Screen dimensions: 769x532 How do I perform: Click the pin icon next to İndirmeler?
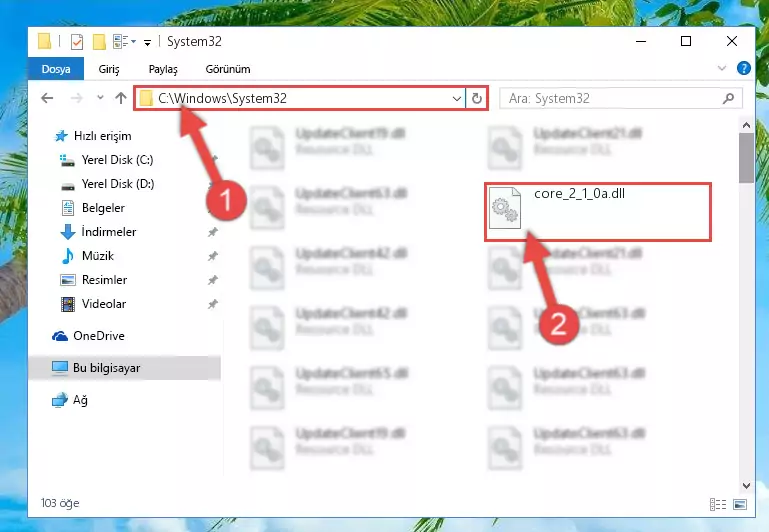pos(212,232)
